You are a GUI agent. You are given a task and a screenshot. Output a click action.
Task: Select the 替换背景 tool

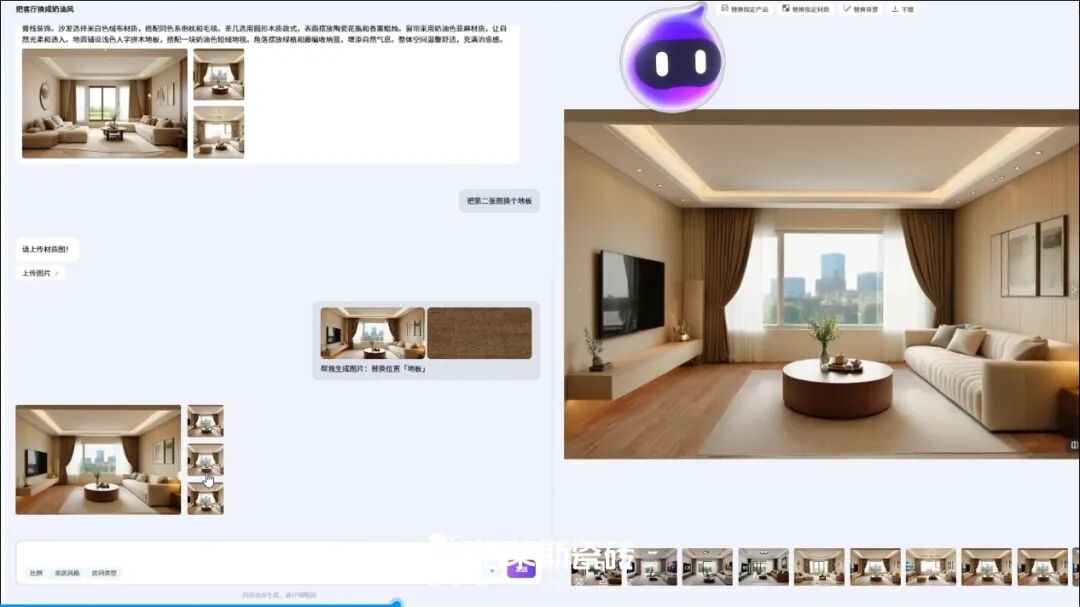coord(861,9)
